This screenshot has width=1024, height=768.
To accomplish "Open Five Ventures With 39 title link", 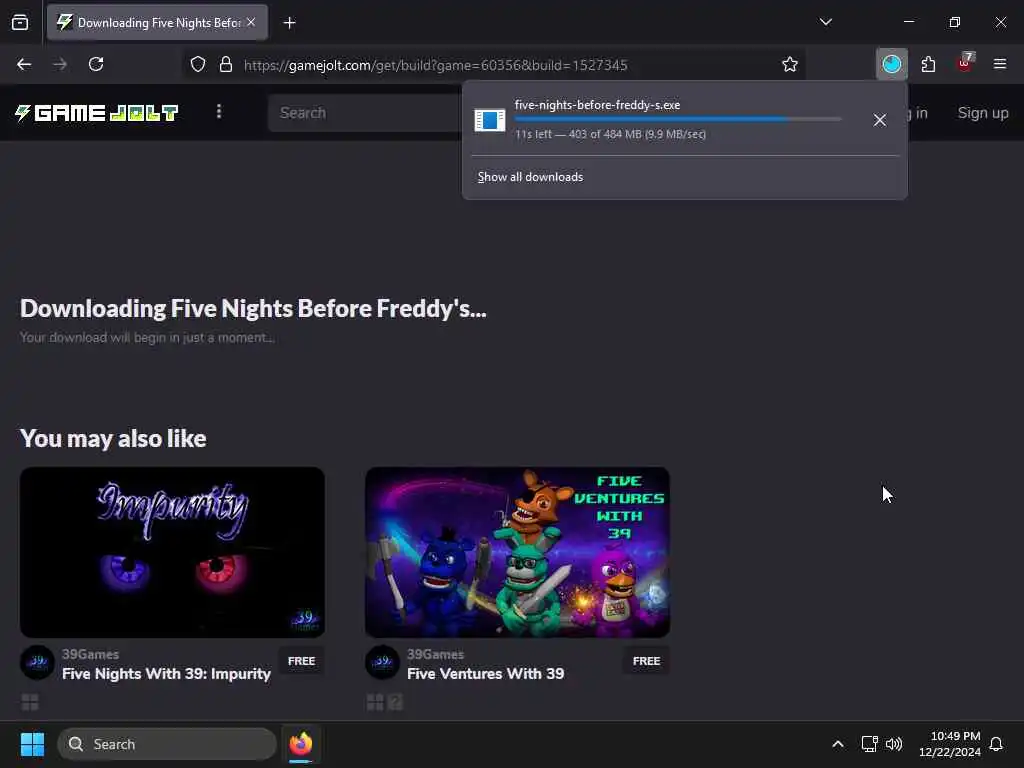I will point(485,674).
